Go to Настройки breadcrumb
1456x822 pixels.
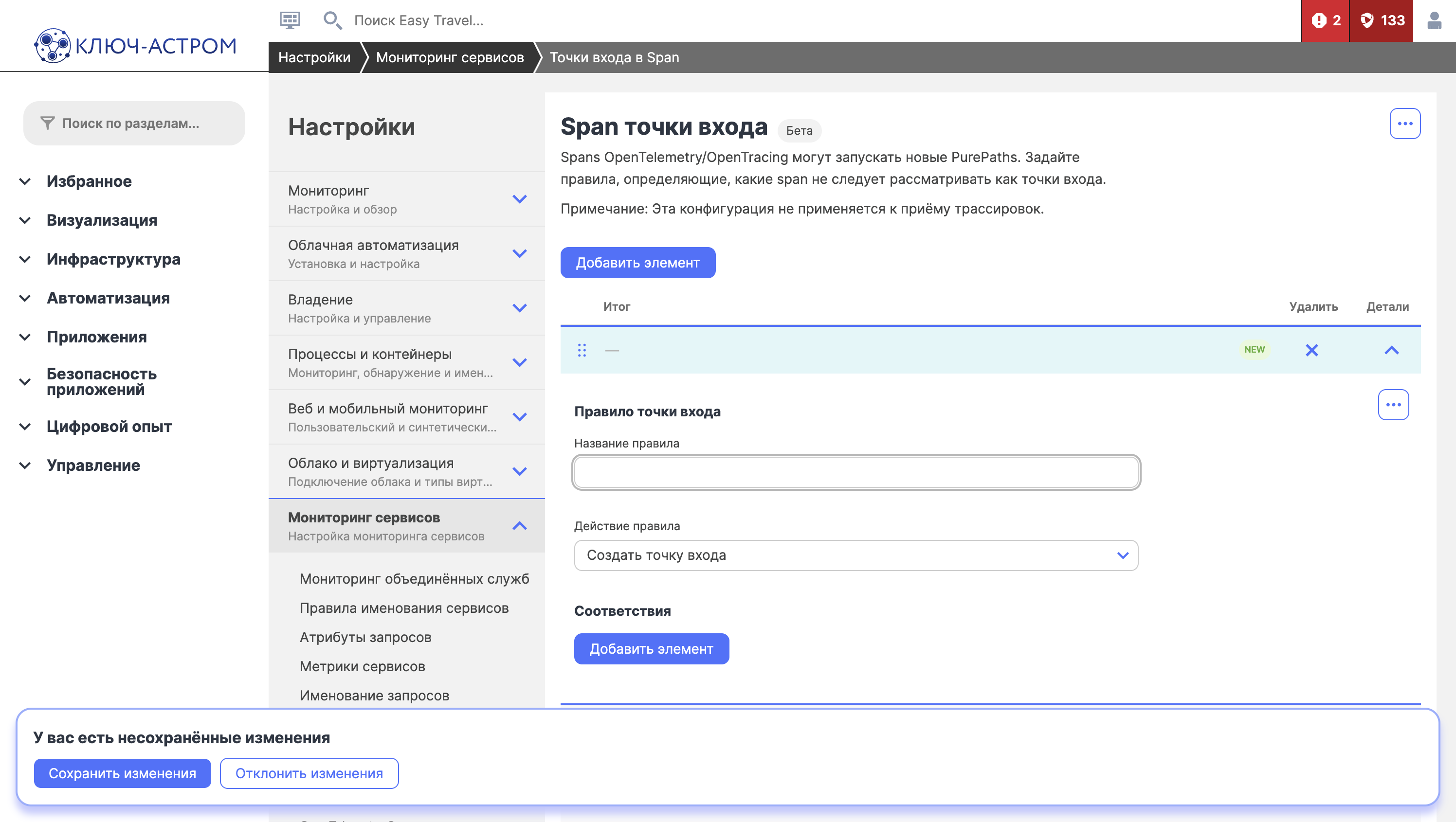314,57
